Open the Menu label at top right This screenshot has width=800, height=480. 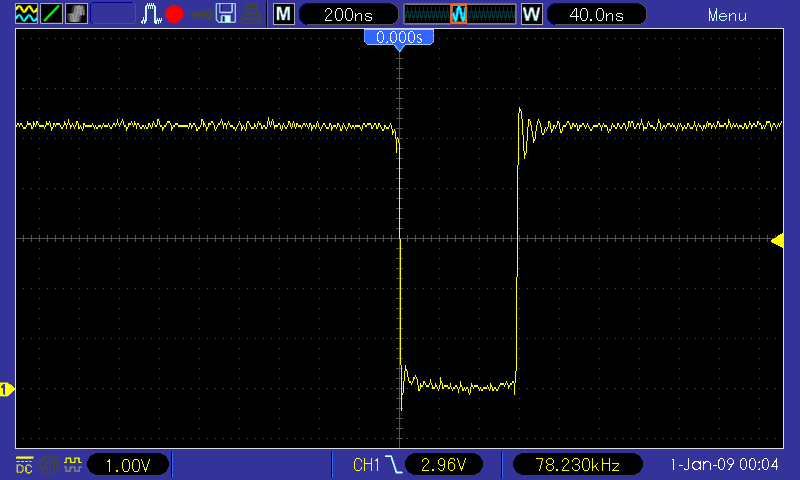point(727,15)
